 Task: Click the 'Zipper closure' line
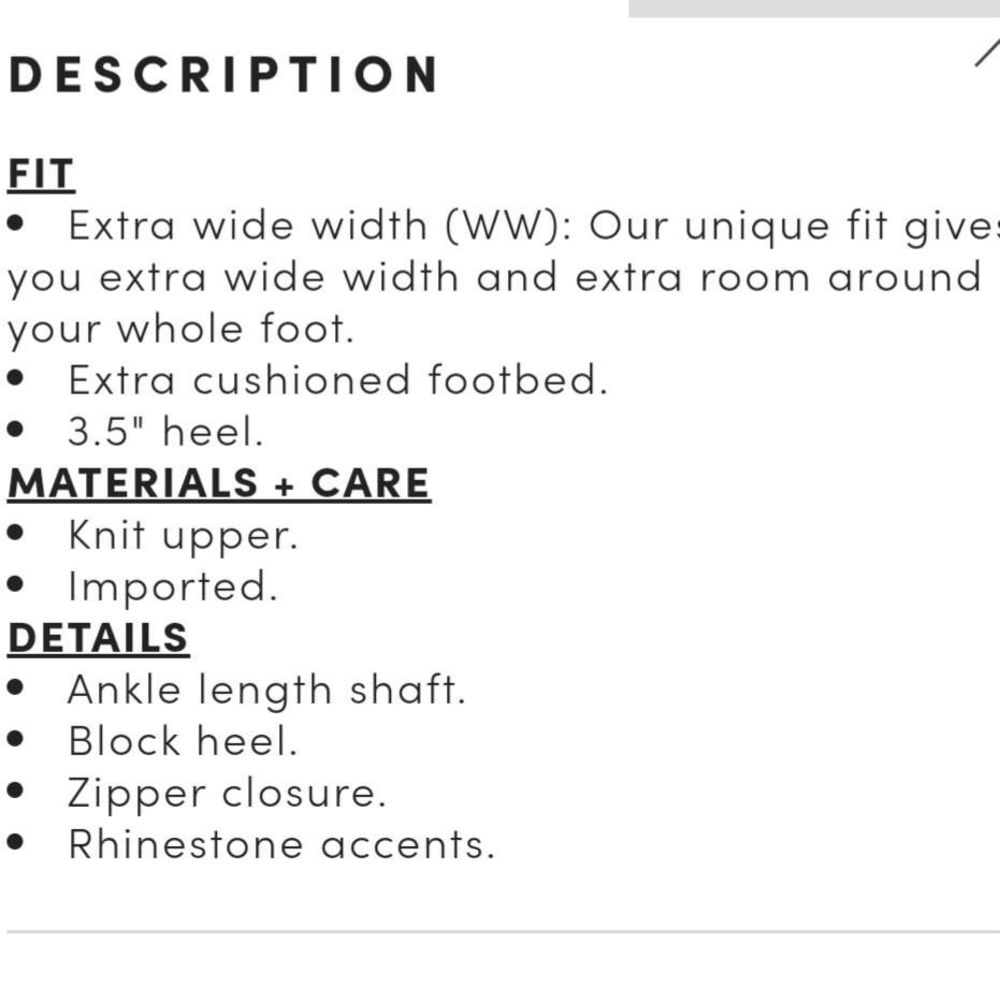coord(226,794)
